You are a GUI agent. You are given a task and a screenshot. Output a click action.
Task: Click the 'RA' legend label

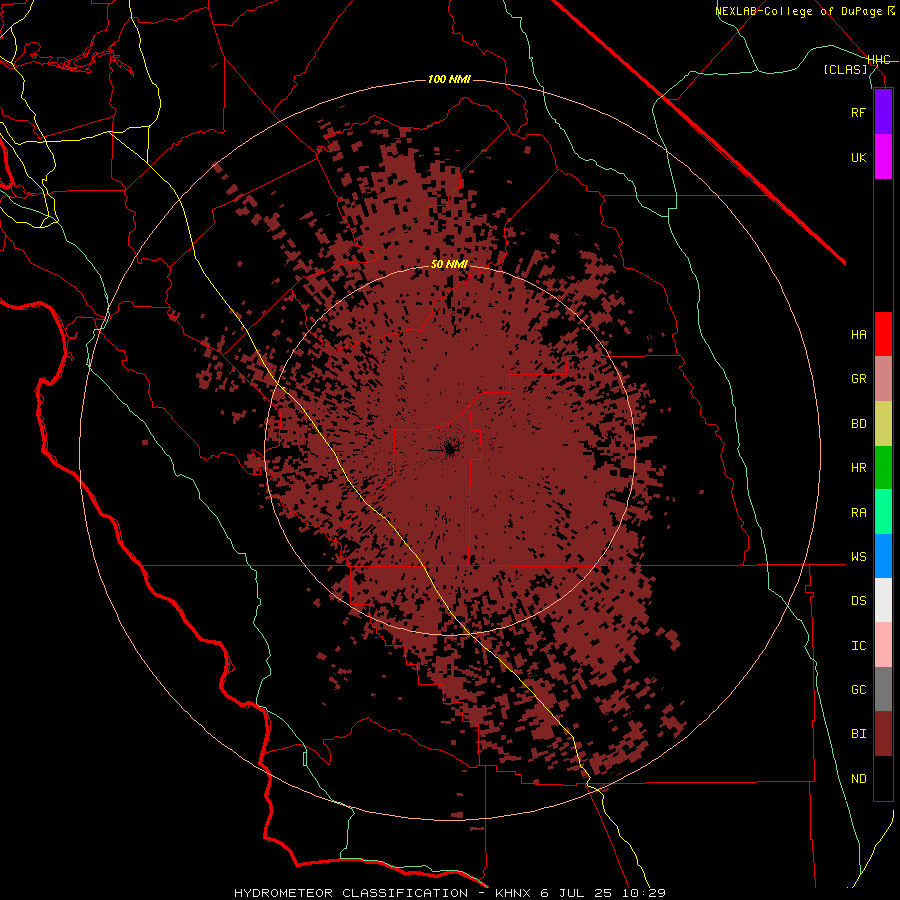pyautogui.click(x=858, y=513)
